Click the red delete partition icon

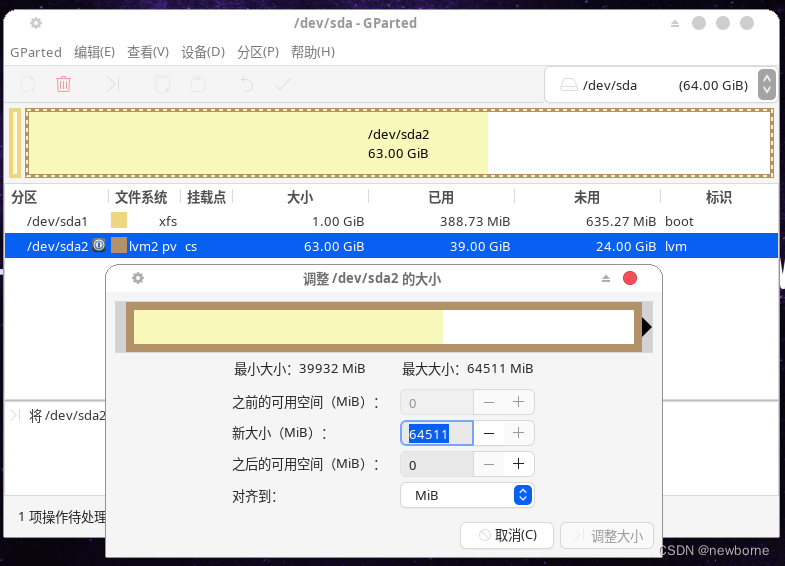(x=64, y=84)
